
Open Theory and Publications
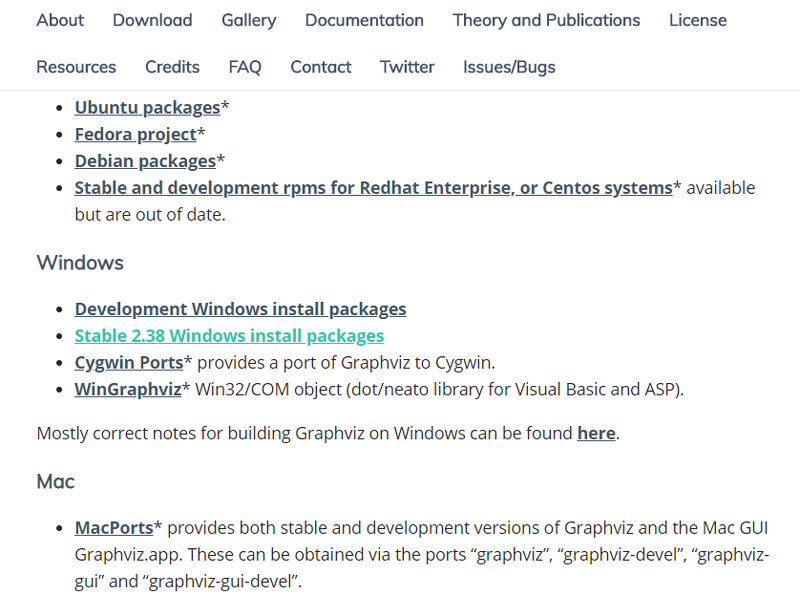tap(546, 20)
